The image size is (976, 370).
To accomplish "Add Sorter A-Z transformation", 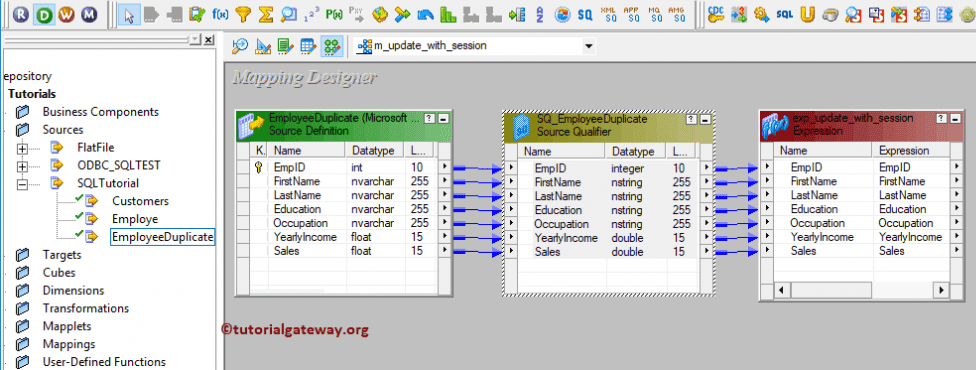I will tap(539, 15).
